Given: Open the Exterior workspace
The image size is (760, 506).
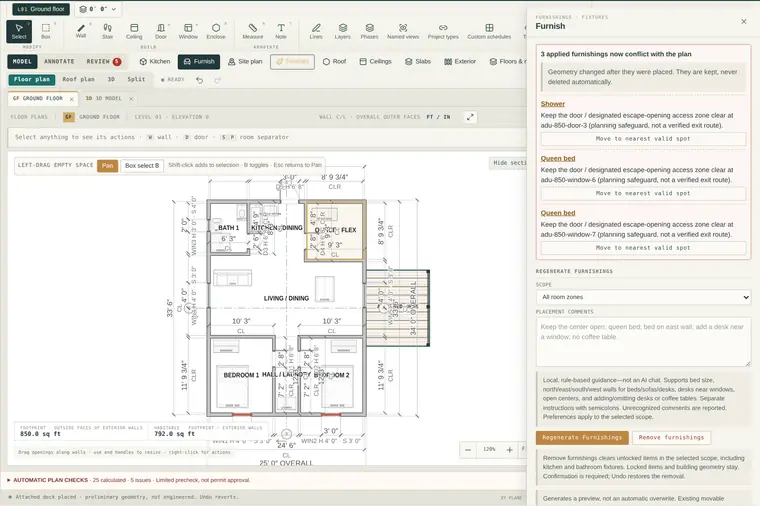Looking at the screenshot, I should pos(460,62).
